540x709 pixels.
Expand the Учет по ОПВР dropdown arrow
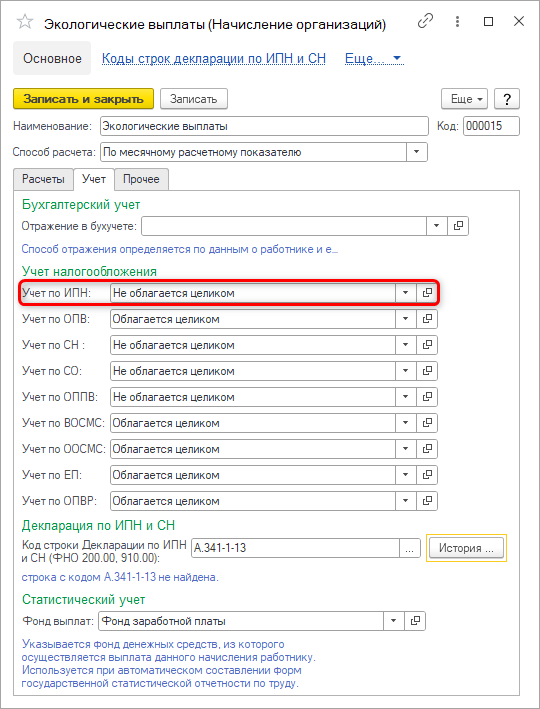point(405,501)
